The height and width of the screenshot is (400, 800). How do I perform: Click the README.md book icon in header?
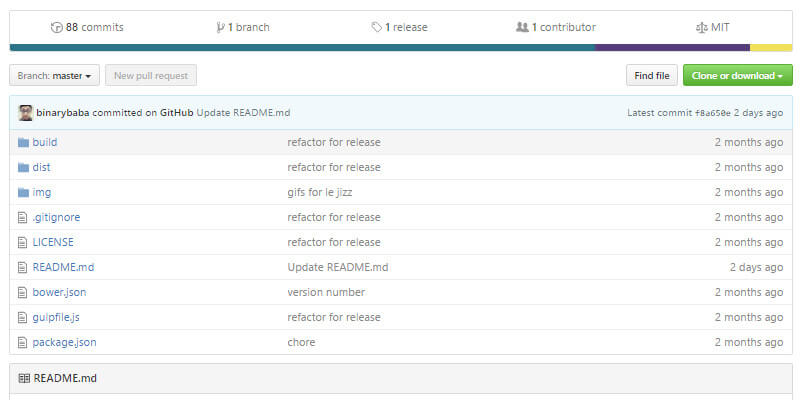click(24, 378)
